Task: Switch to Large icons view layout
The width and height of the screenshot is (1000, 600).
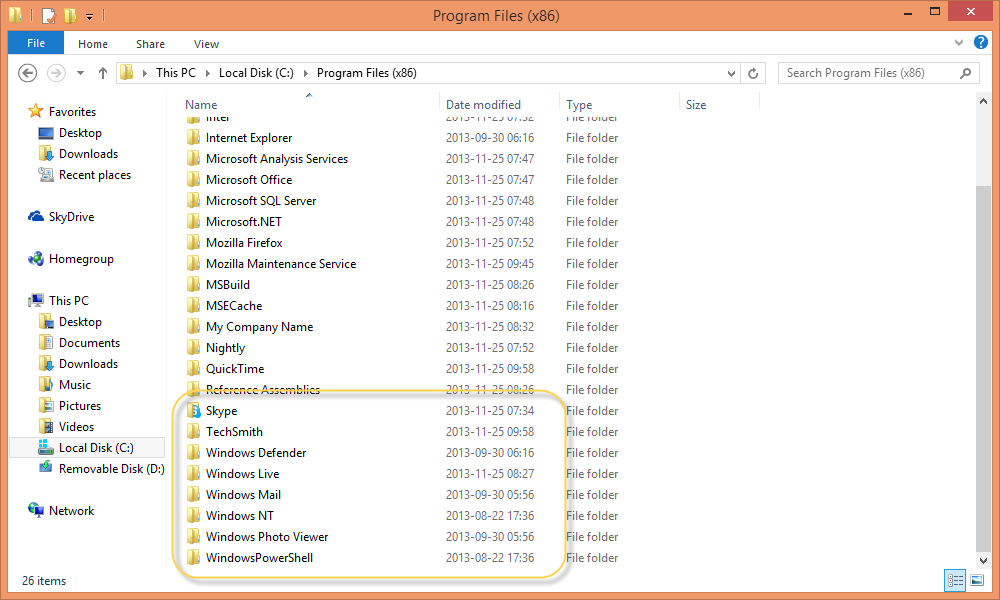Action: coord(977,580)
